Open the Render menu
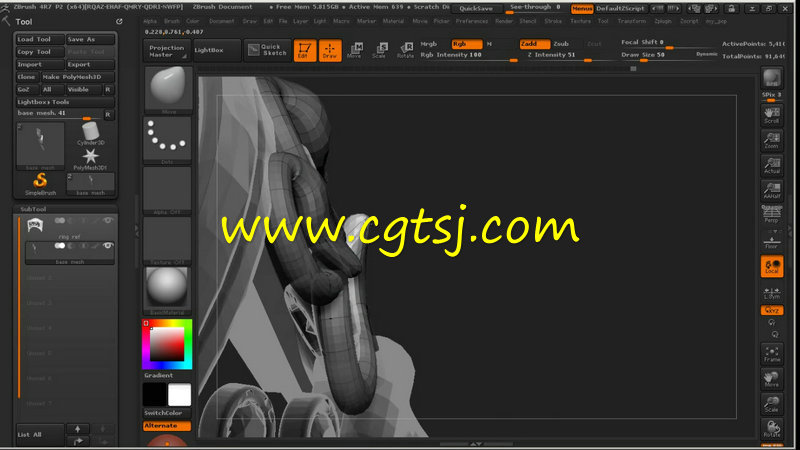The width and height of the screenshot is (800, 450). click(504, 21)
